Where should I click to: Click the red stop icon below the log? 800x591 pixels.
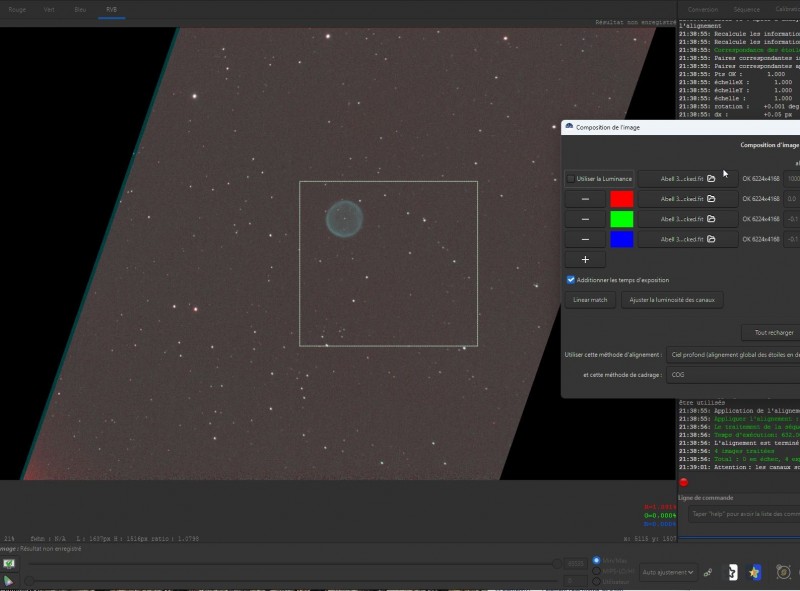click(684, 482)
